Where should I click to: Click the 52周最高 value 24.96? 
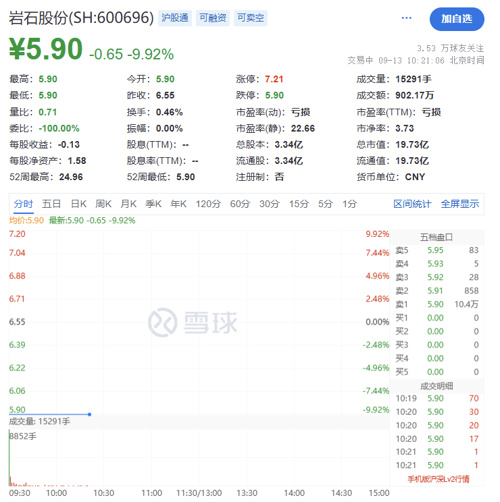[71, 177]
